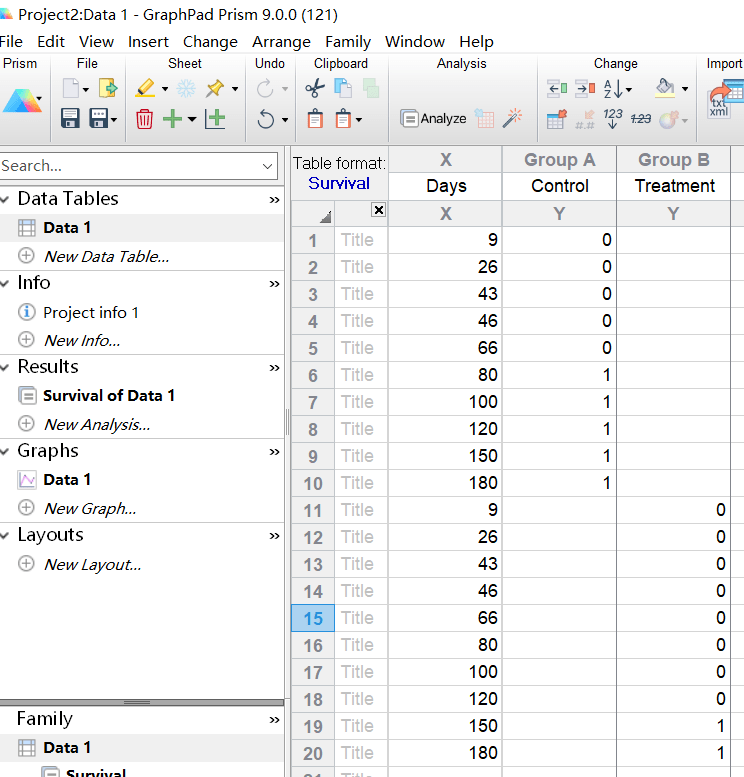This screenshot has width=744, height=777.
Task: Expand the Results section chevron
Action: (274, 368)
